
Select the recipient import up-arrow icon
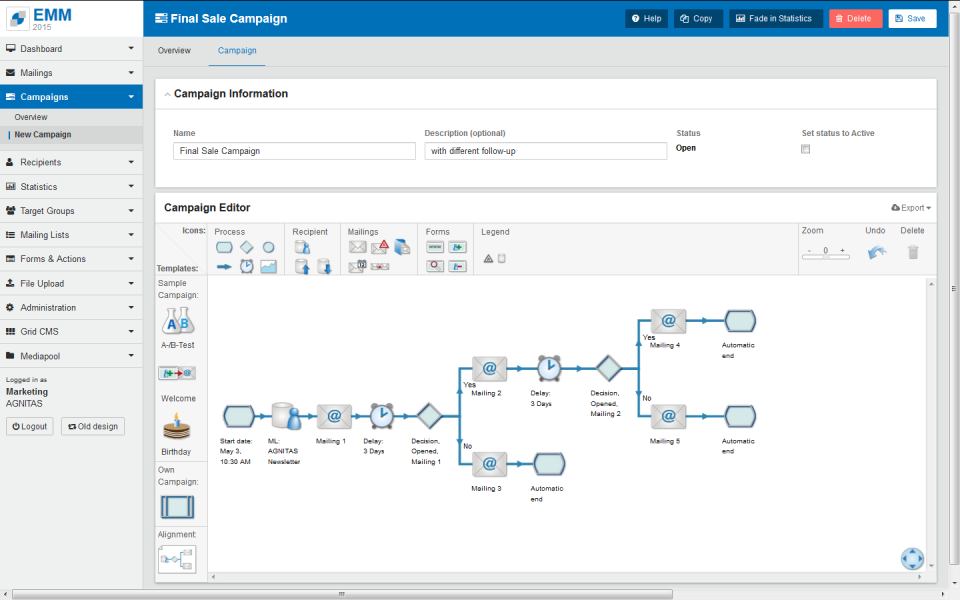(x=302, y=266)
